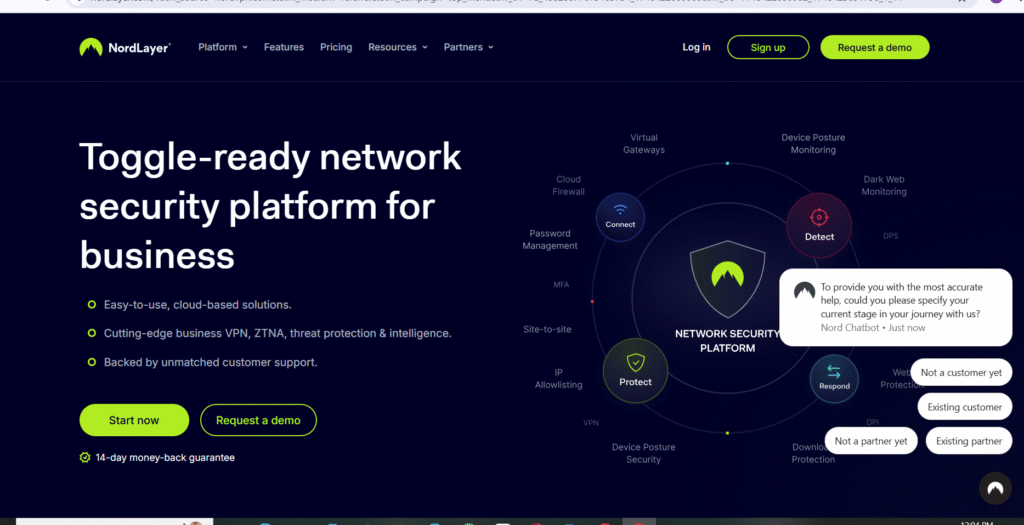Click the Dark Web Monitoring label
The width and height of the screenshot is (1024, 525).
(x=884, y=185)
